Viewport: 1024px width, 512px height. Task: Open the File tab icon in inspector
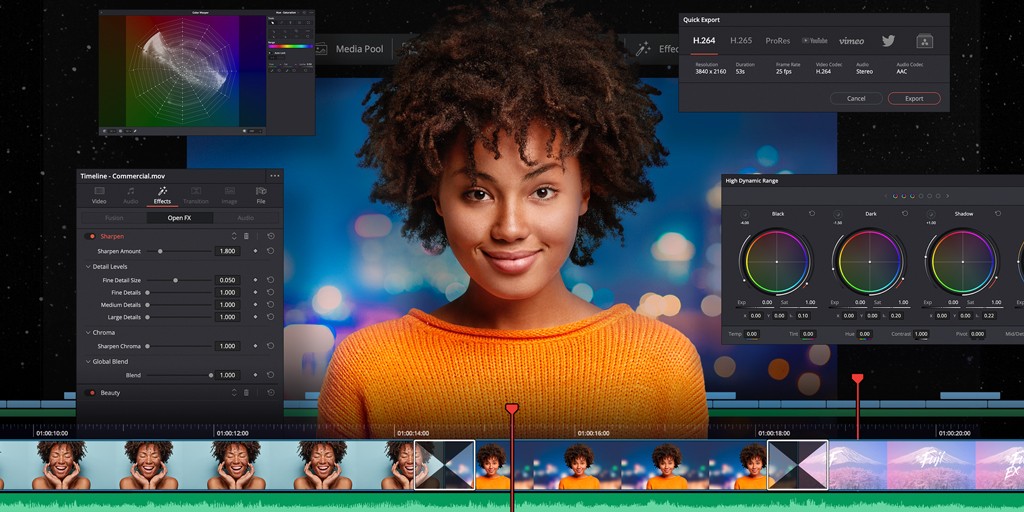(x=261, y=194)
